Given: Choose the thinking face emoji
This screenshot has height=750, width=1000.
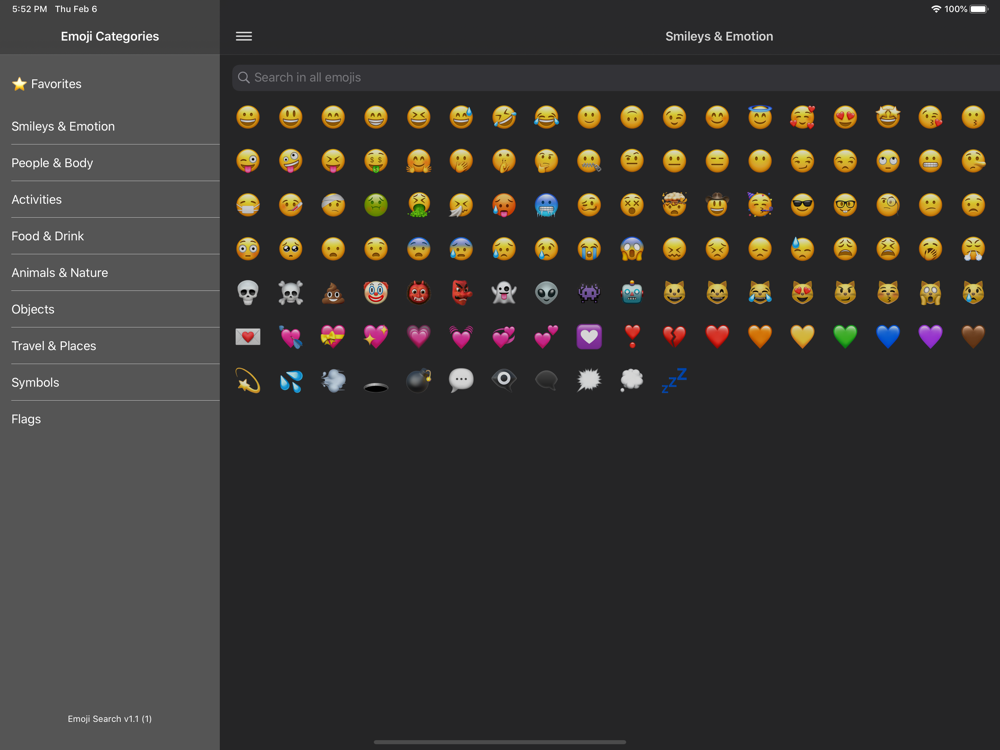Looking at the screenshot, I should point(547,161).
